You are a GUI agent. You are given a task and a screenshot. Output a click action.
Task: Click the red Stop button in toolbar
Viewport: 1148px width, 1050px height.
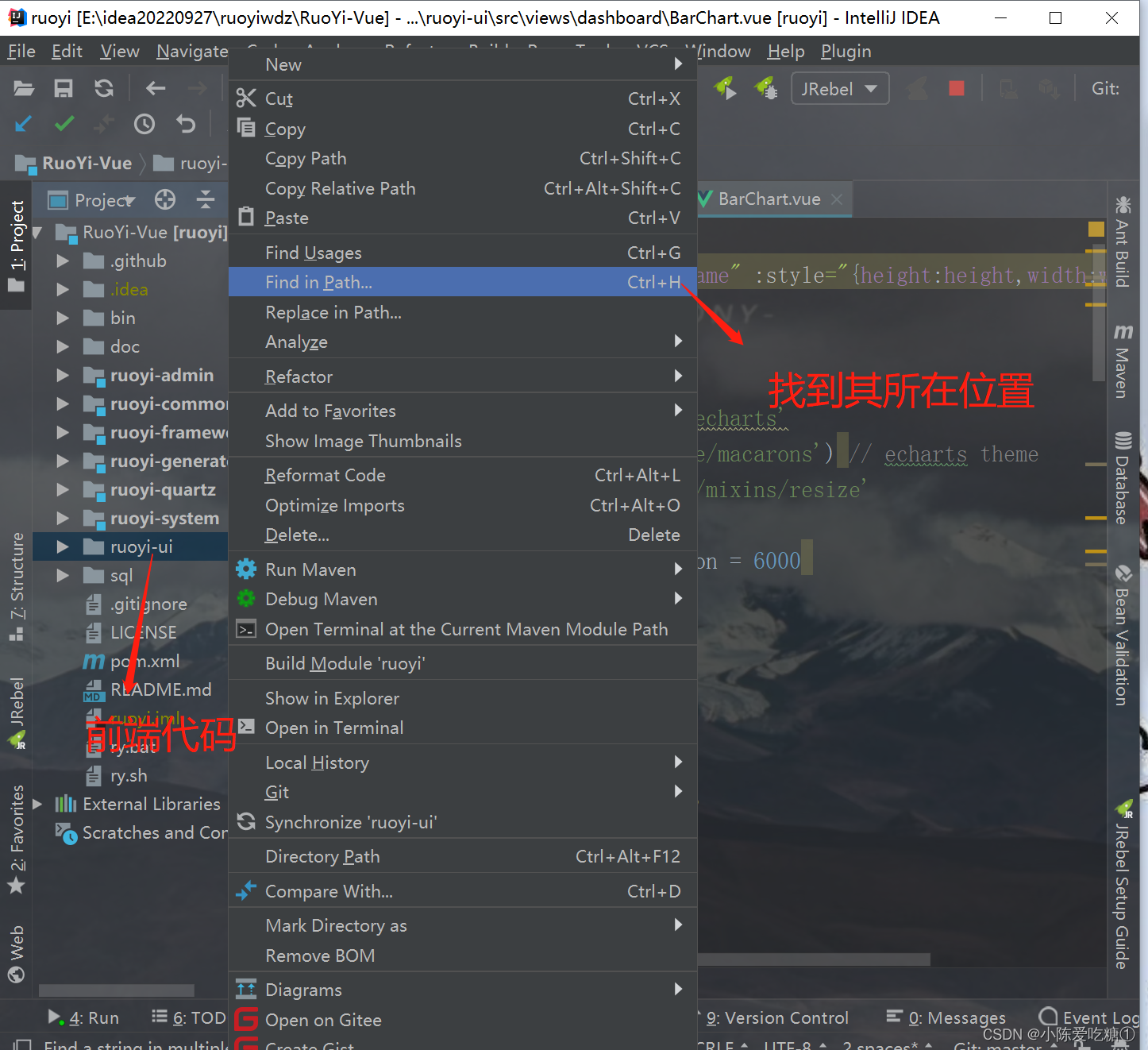pyautogui.click(x=957, y=88)
